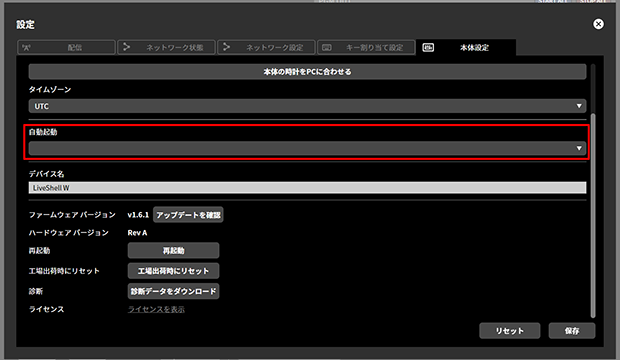This screenshot has height=360, width=620.
Task: Switch to the 配信 tab
Action: click(x=66, y=47)
